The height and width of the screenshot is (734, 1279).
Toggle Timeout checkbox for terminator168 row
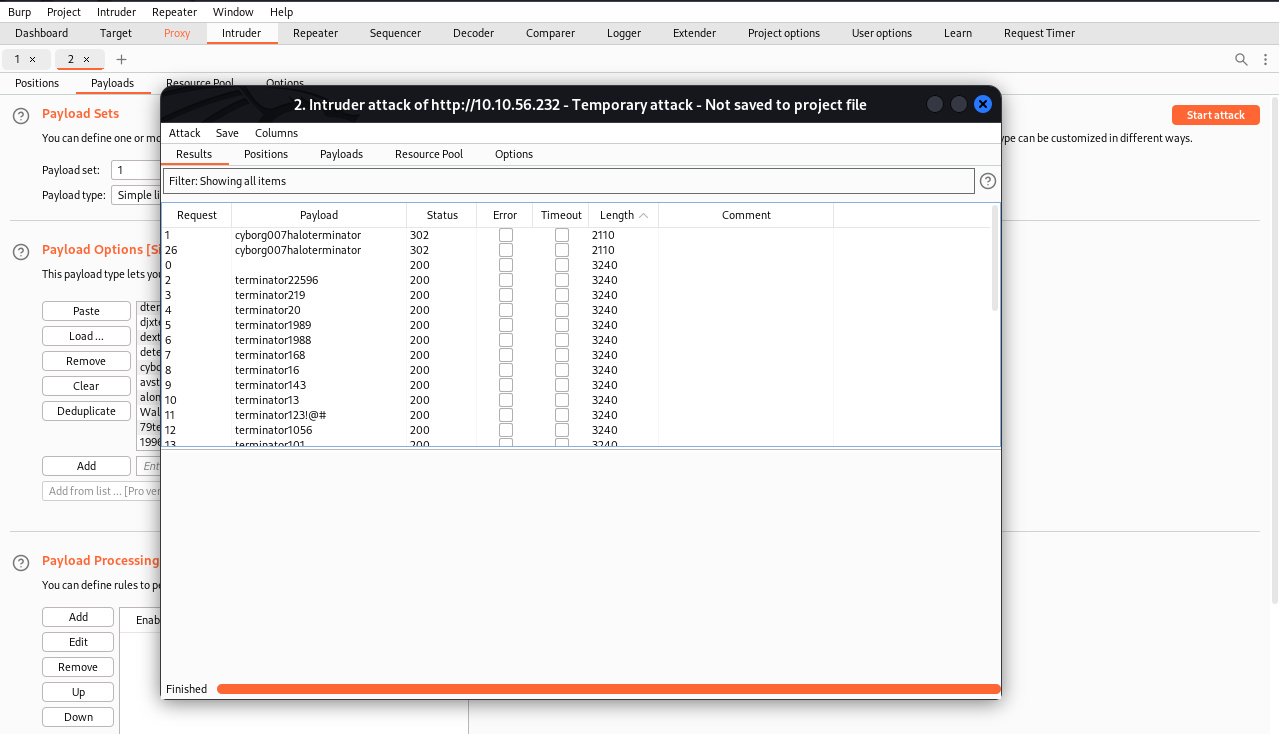tap(562, 355)
